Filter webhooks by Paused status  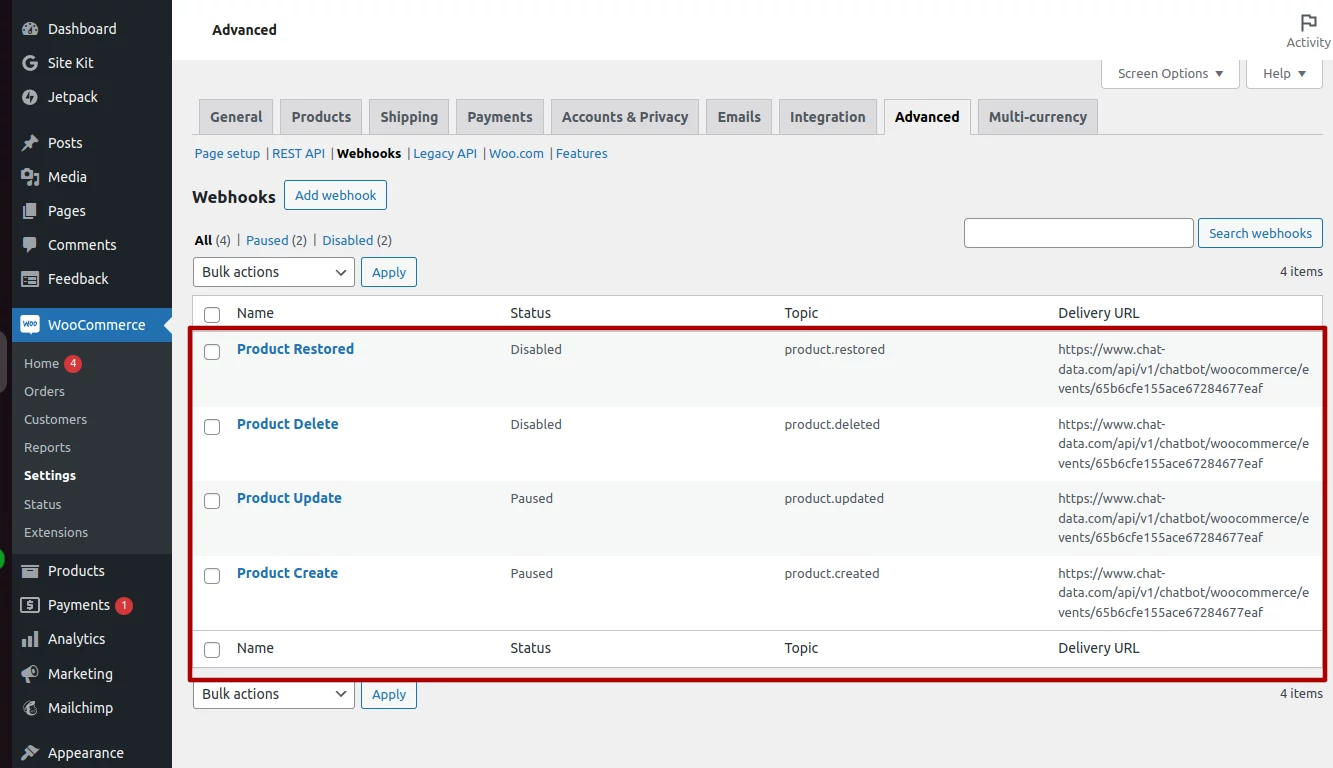[267, 240]
